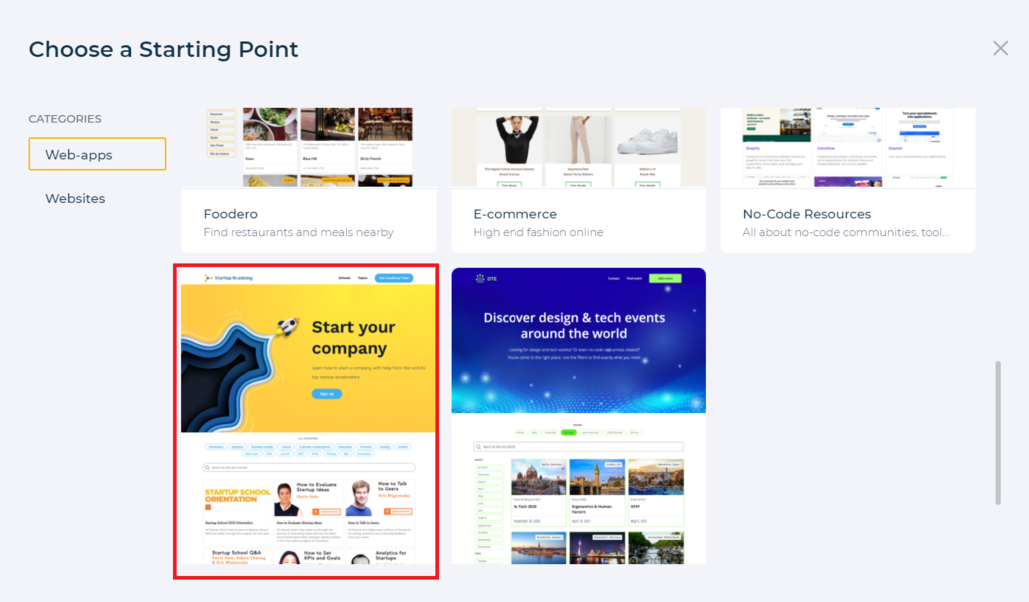This screenshot has width=1029, height=602.
Task: Open the No-Code Resources template thumbnail
Action: [x=848, y=148]
